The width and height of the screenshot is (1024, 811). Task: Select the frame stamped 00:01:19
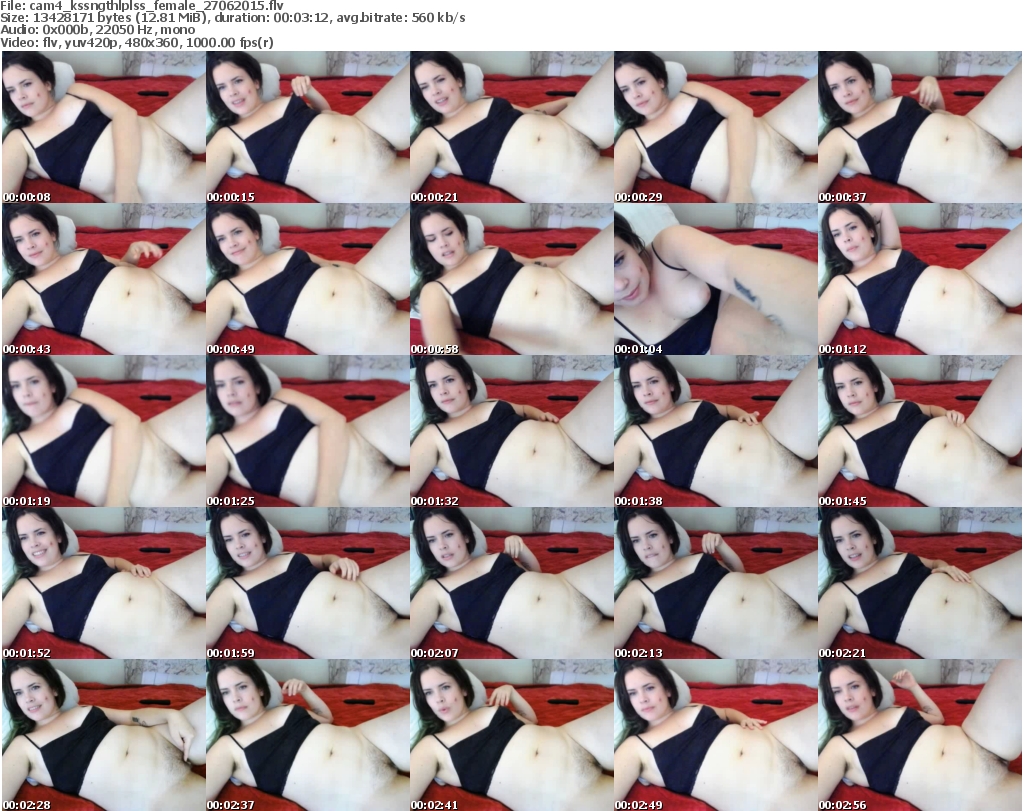[104, 431]
